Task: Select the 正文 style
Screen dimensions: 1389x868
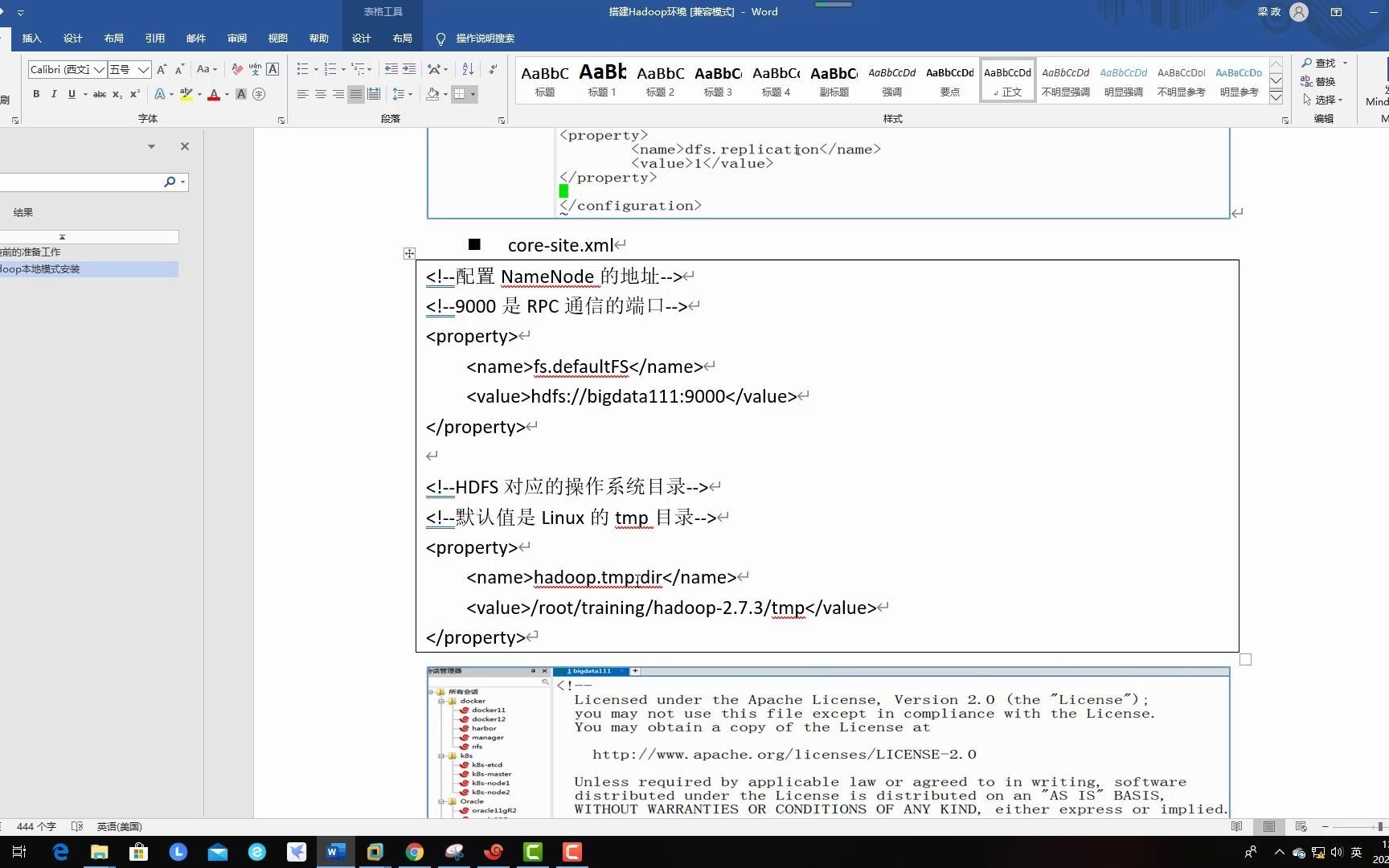Action: click(1006, 80)
